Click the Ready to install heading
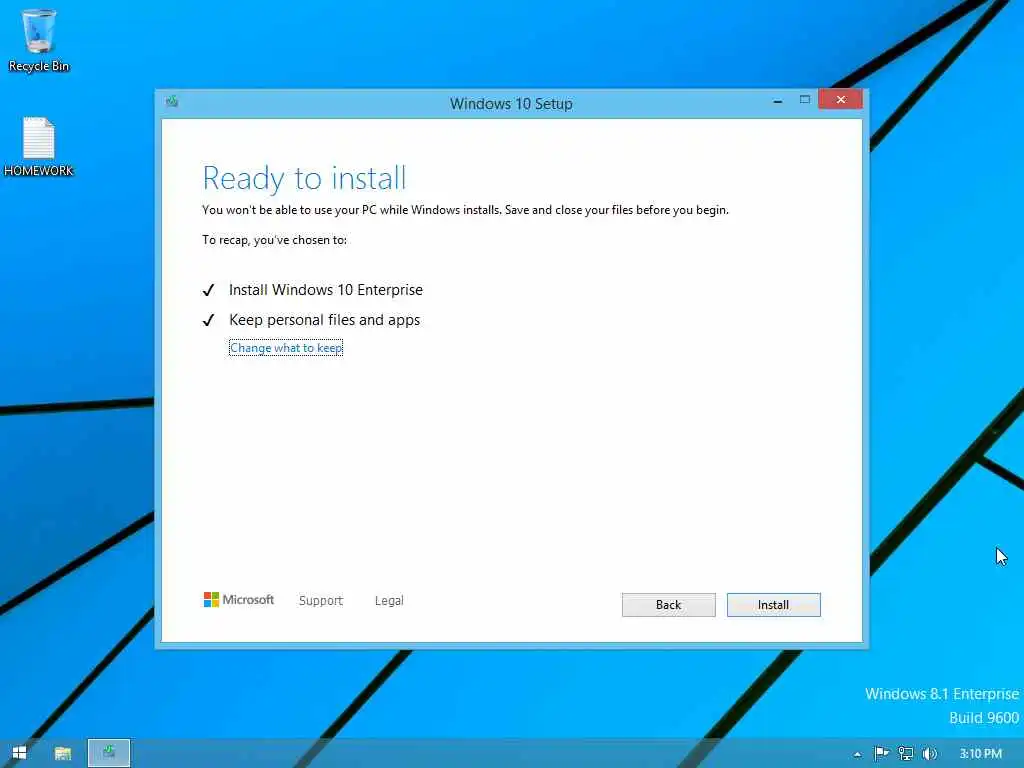Viewport: 1024px width, 768px height. click(x=304, y=178)
